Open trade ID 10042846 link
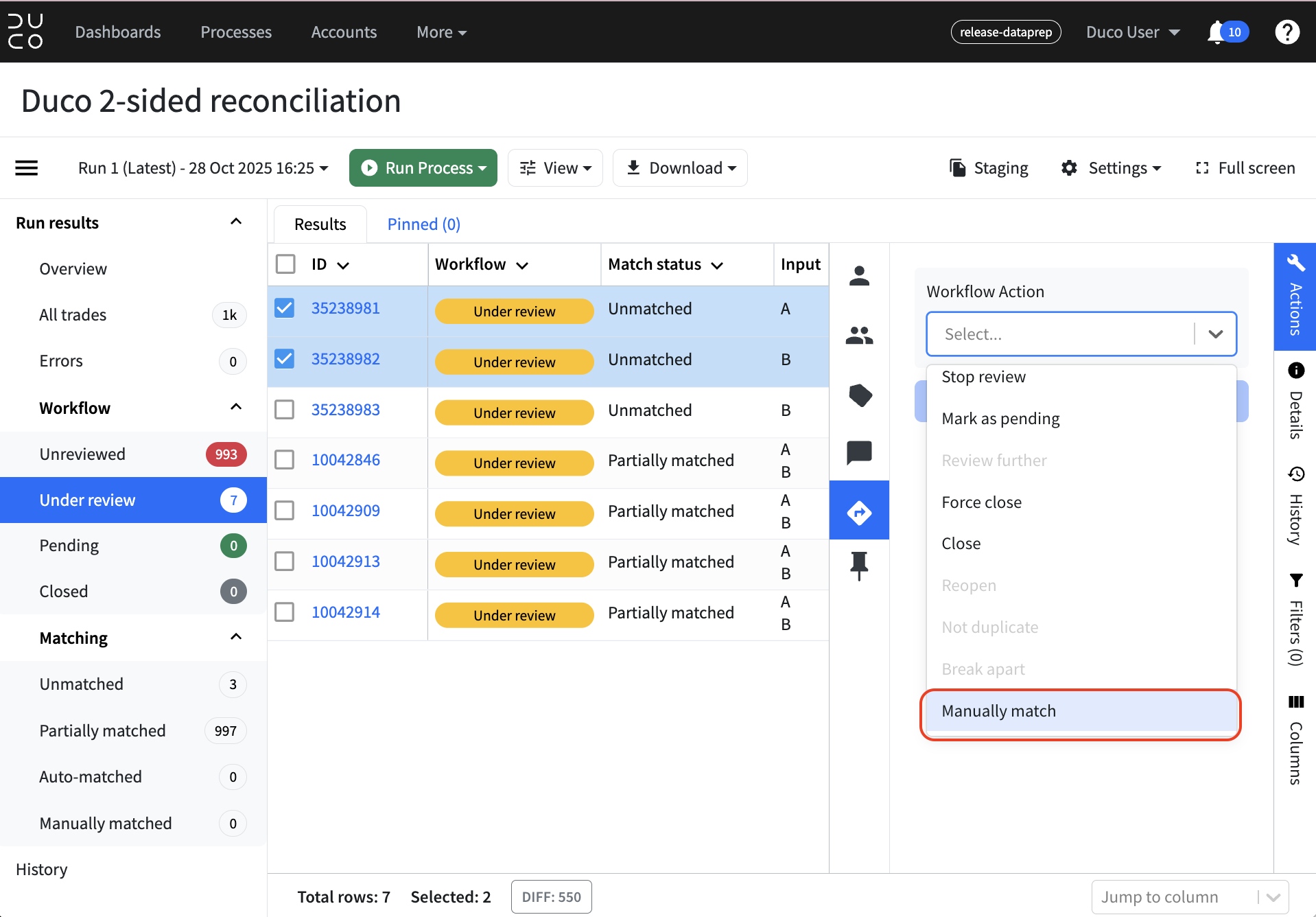1316x917 pixels. (346, 460)
